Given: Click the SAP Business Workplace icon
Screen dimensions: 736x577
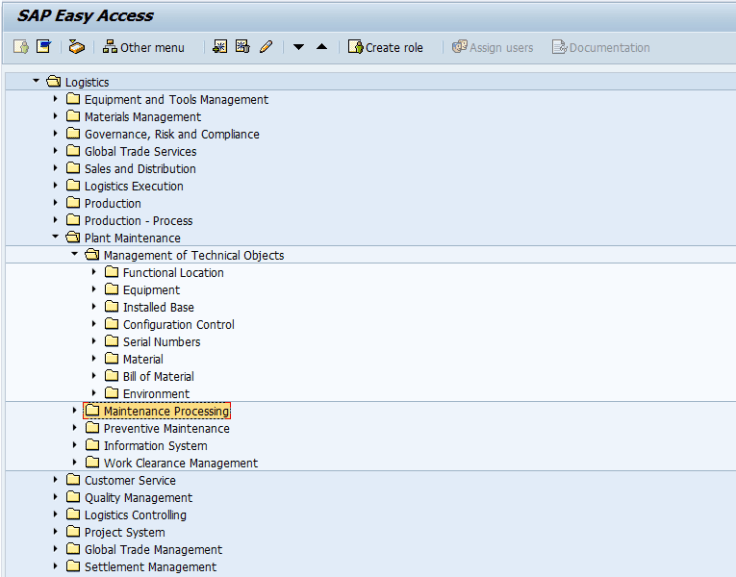Looking at the screenshot, I should point(77,47).
